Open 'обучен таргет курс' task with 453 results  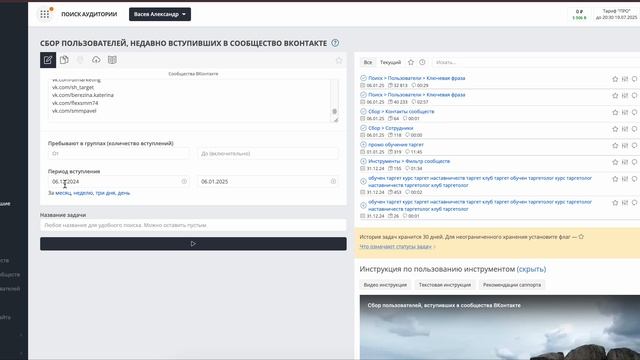point(480,182)
